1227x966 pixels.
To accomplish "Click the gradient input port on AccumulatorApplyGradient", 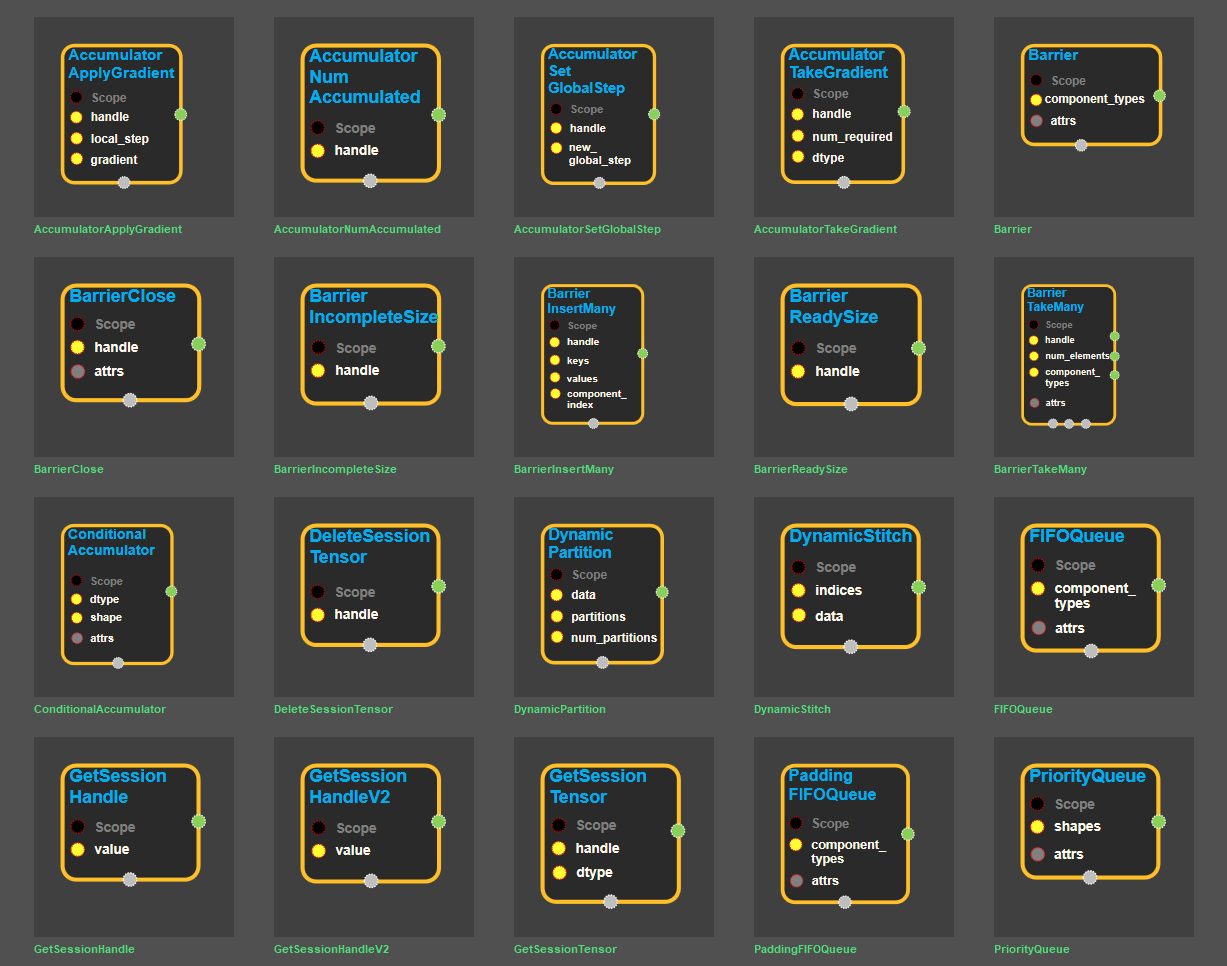I will [x=76, y=159].
